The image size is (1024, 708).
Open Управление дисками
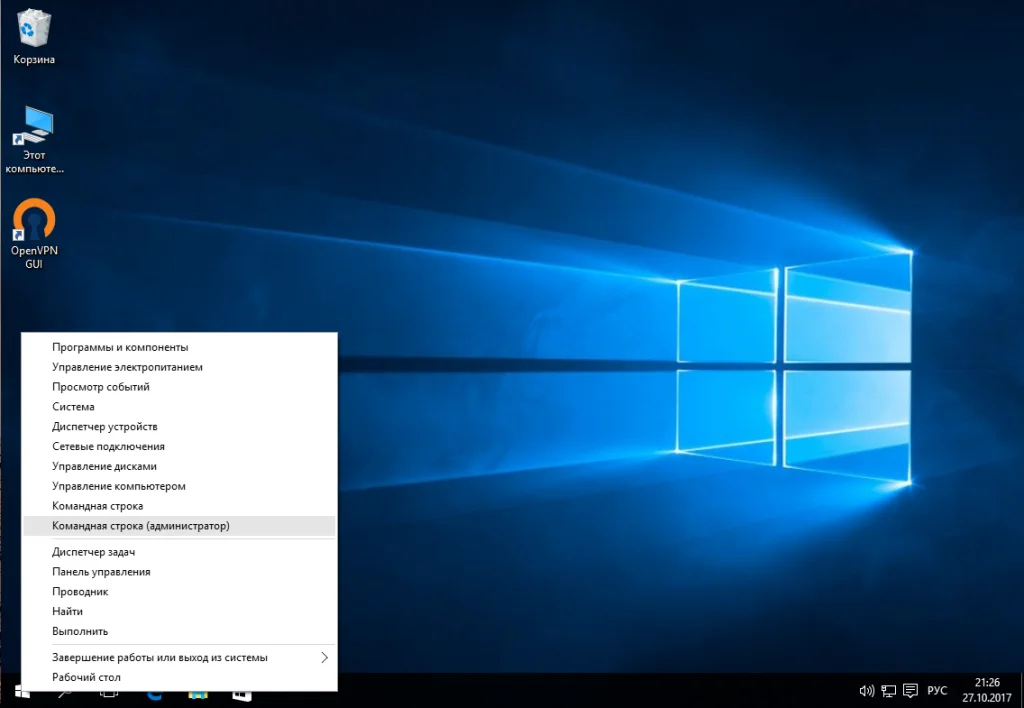(x=104, y=466)
